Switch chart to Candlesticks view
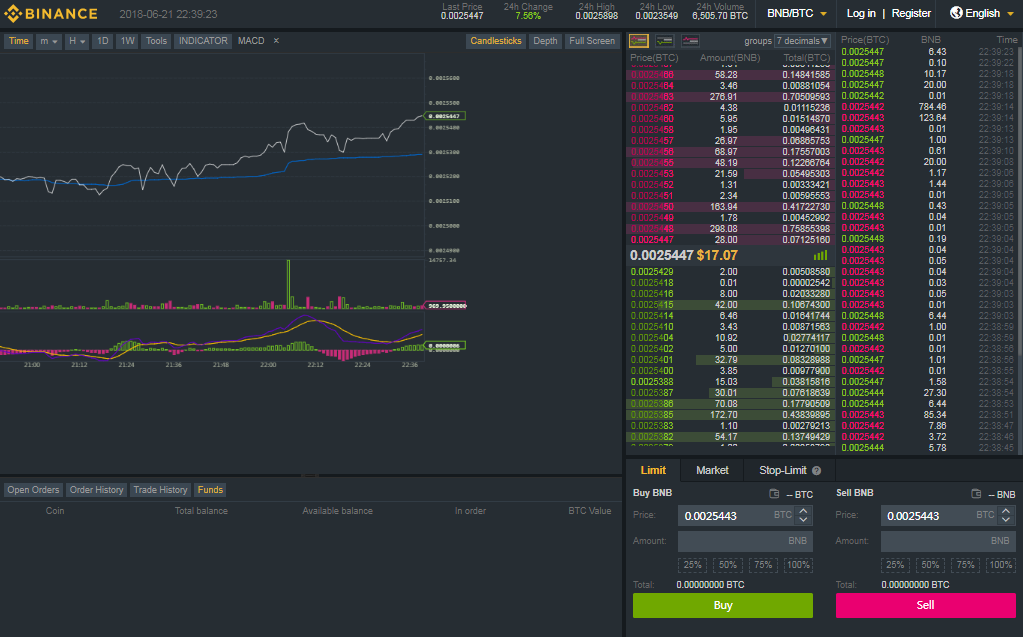This screenshot has width=1023, height=637. tap(496, 41)
